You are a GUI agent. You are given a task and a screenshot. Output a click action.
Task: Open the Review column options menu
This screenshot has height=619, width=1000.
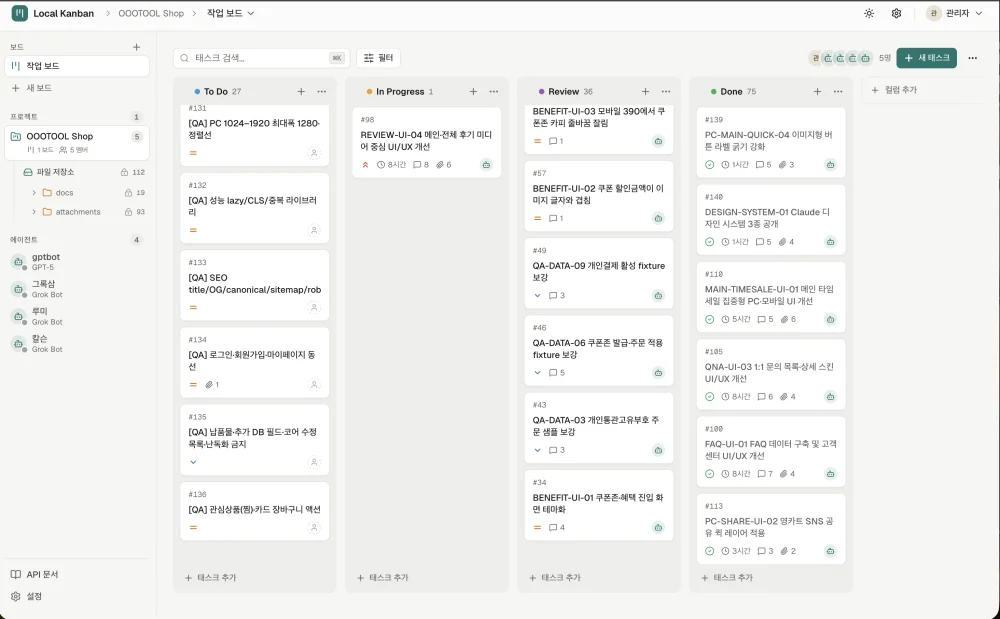(x=666, y=92)
